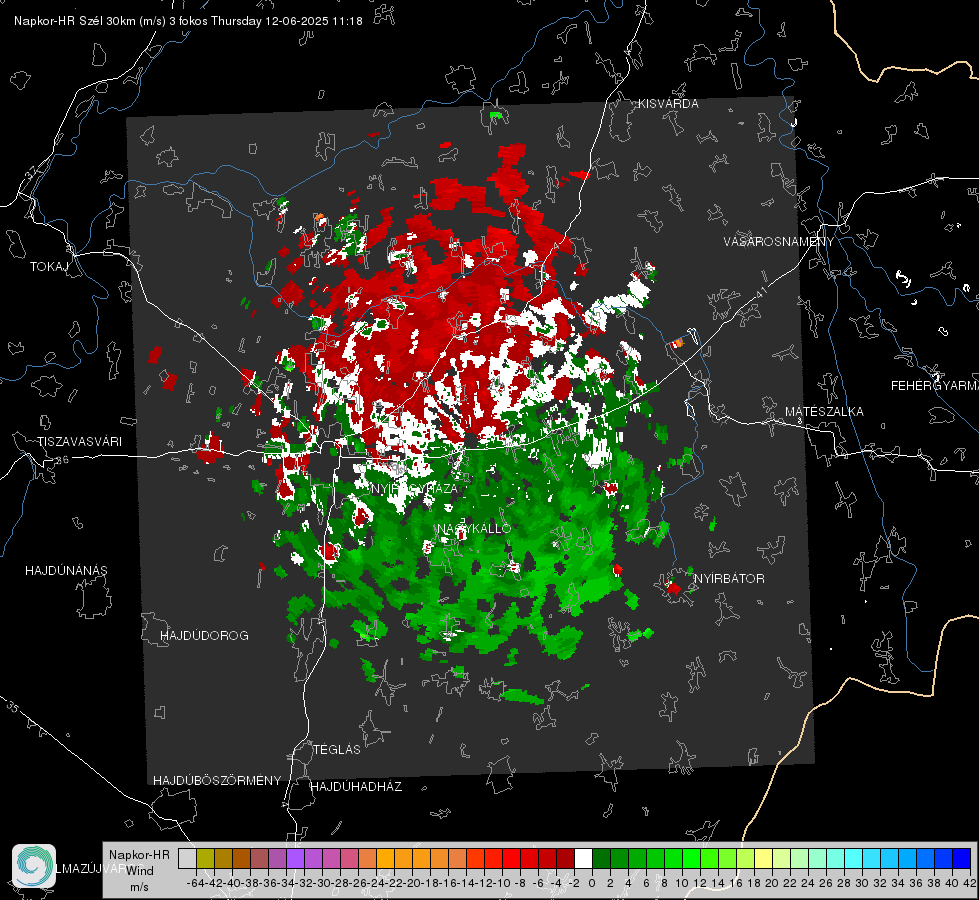This screenshot has height=900, width=979.
Task: Click the TOKAJ town label
Action: coord(49,267)
